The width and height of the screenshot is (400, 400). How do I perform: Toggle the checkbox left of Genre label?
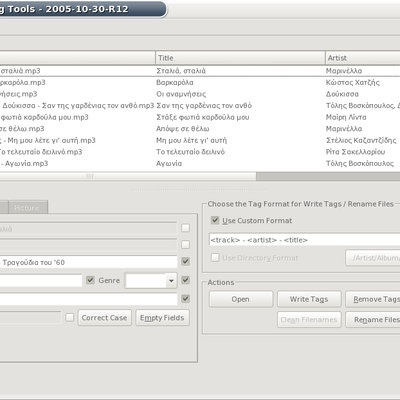[90, 280]
